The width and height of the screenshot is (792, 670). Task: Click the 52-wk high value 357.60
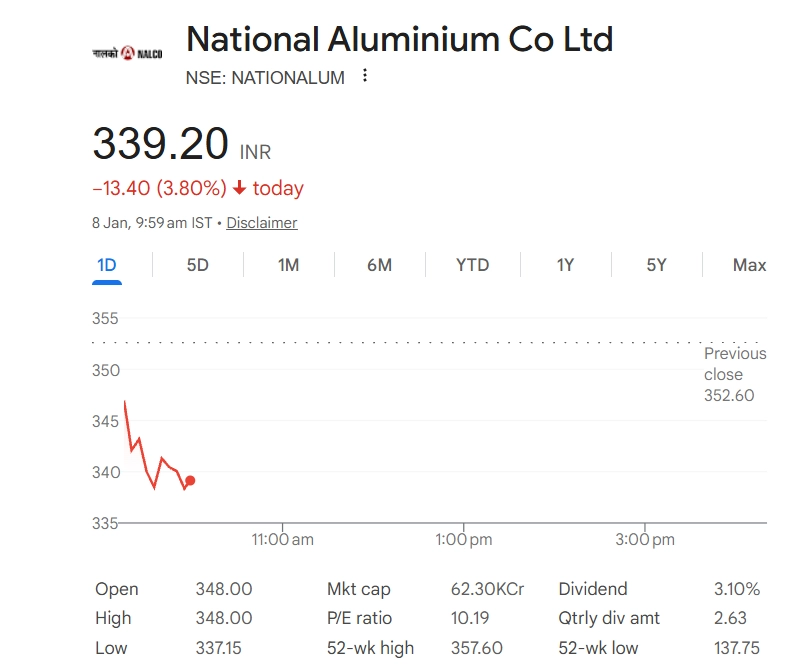point(477,648)
